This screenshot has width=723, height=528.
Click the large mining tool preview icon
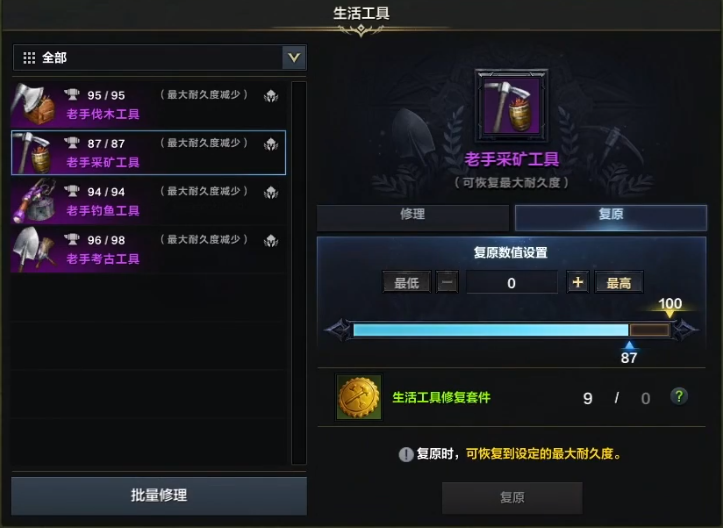[x=512, y=106]
